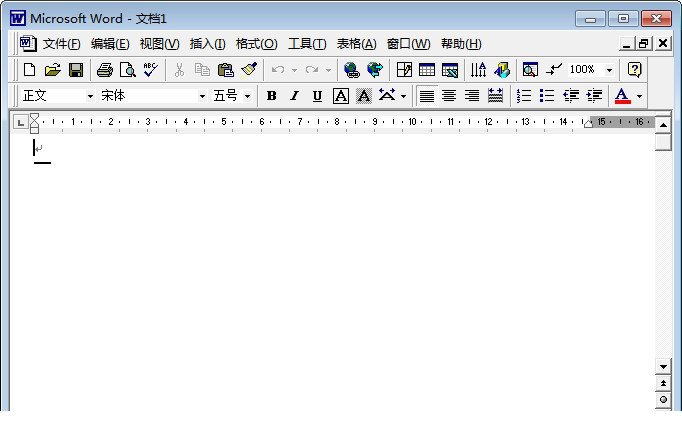Click the Word document icon in menu bar
Viewport: 682px width, 427px height.
pyautogui.click(x=28, y=43)
